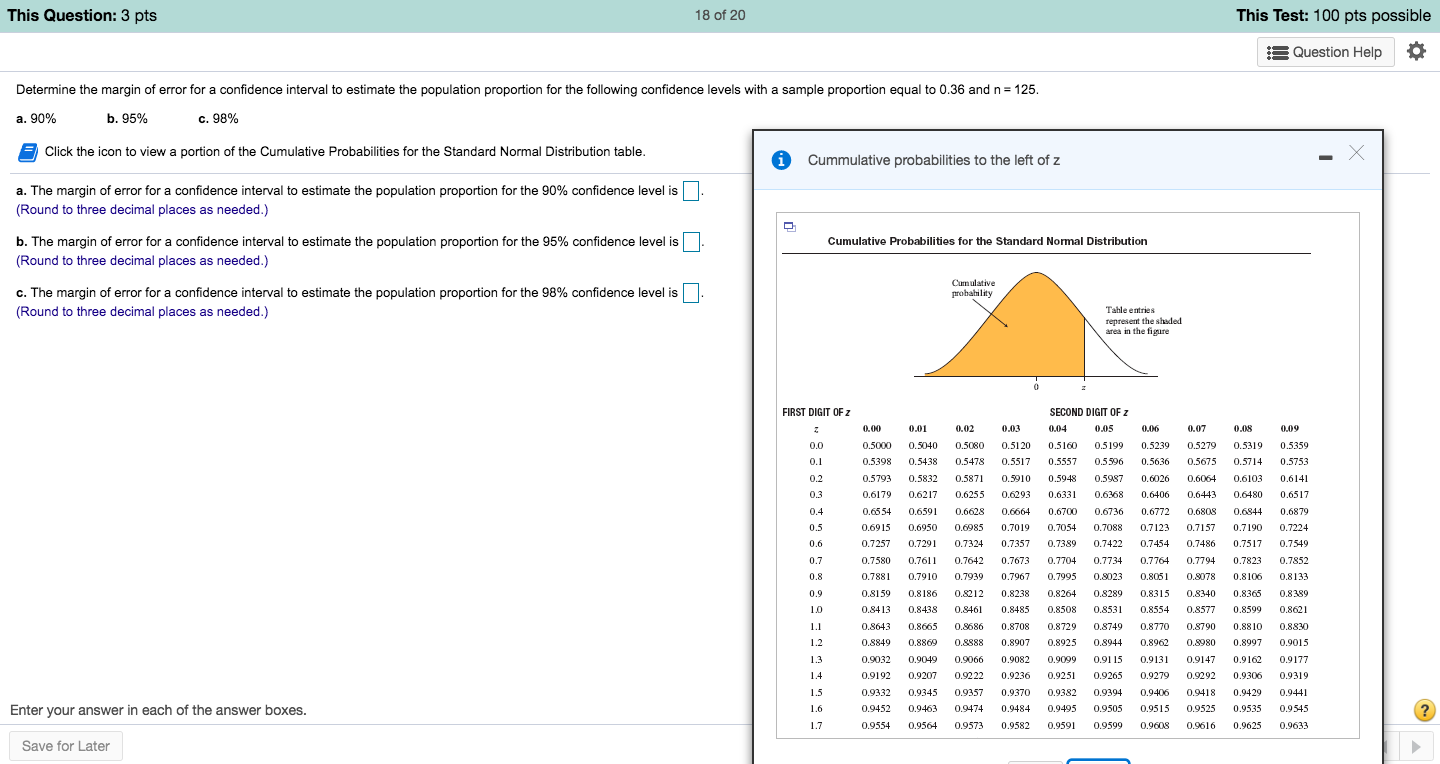Minimize the cumulative probabilities popup

(x=1324, y=157)
